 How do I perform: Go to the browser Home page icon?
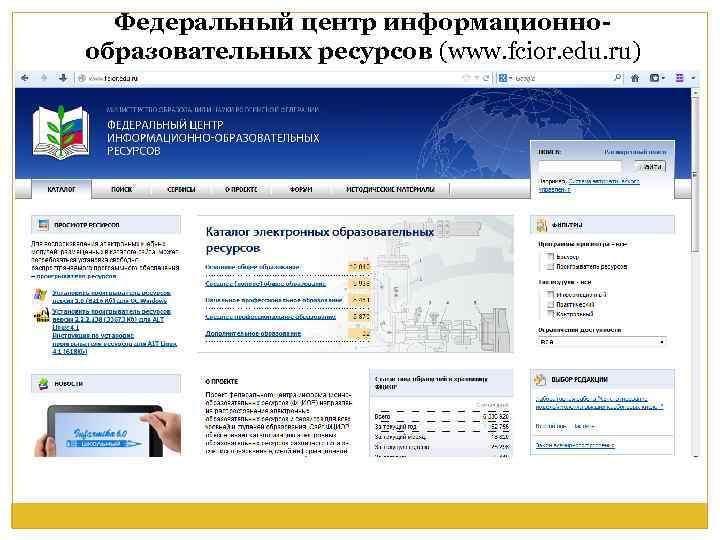click(x=635, y=78)
